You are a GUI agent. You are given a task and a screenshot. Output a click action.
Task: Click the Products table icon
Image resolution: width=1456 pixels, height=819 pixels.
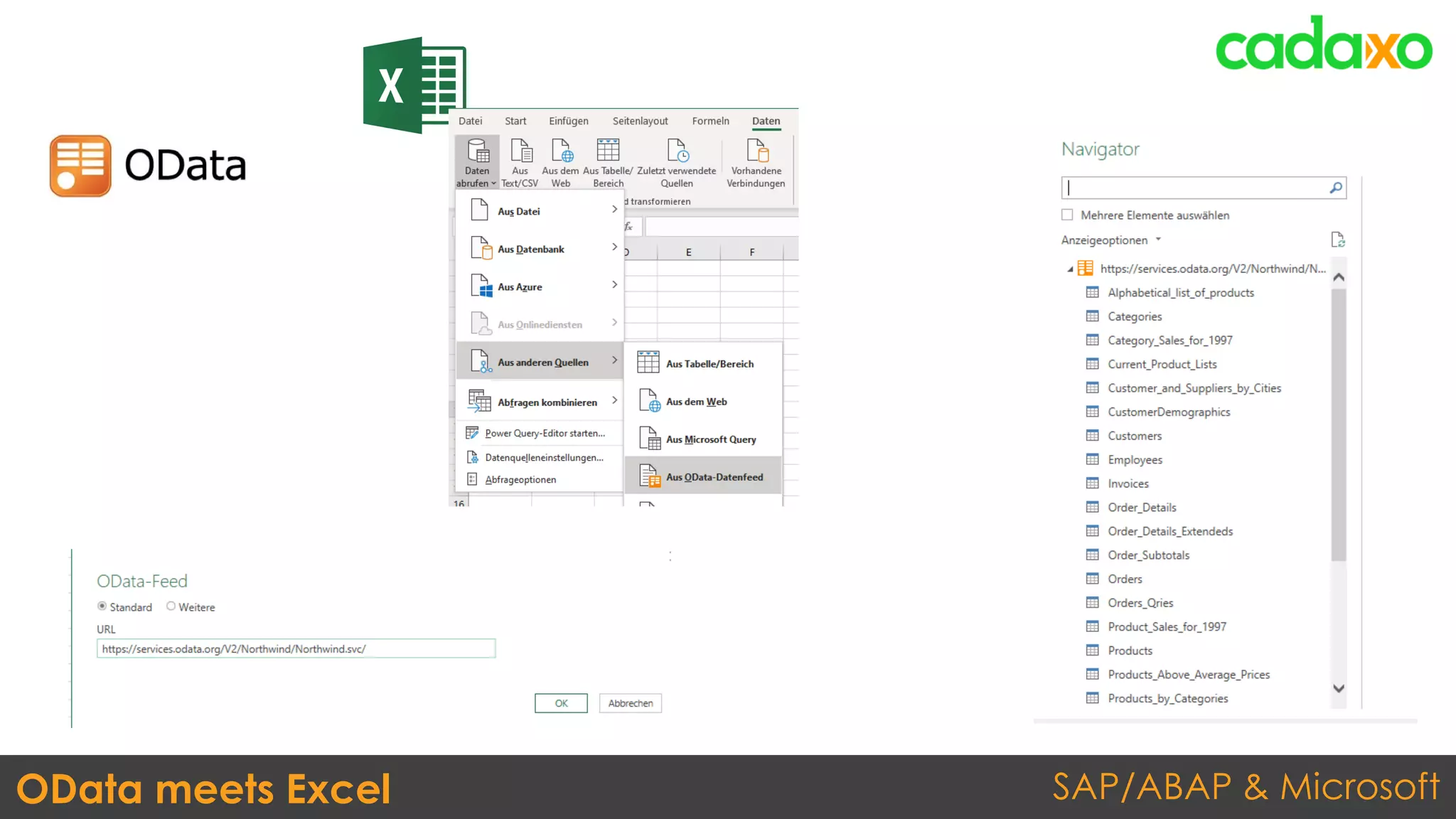(x=1092, y=650)
